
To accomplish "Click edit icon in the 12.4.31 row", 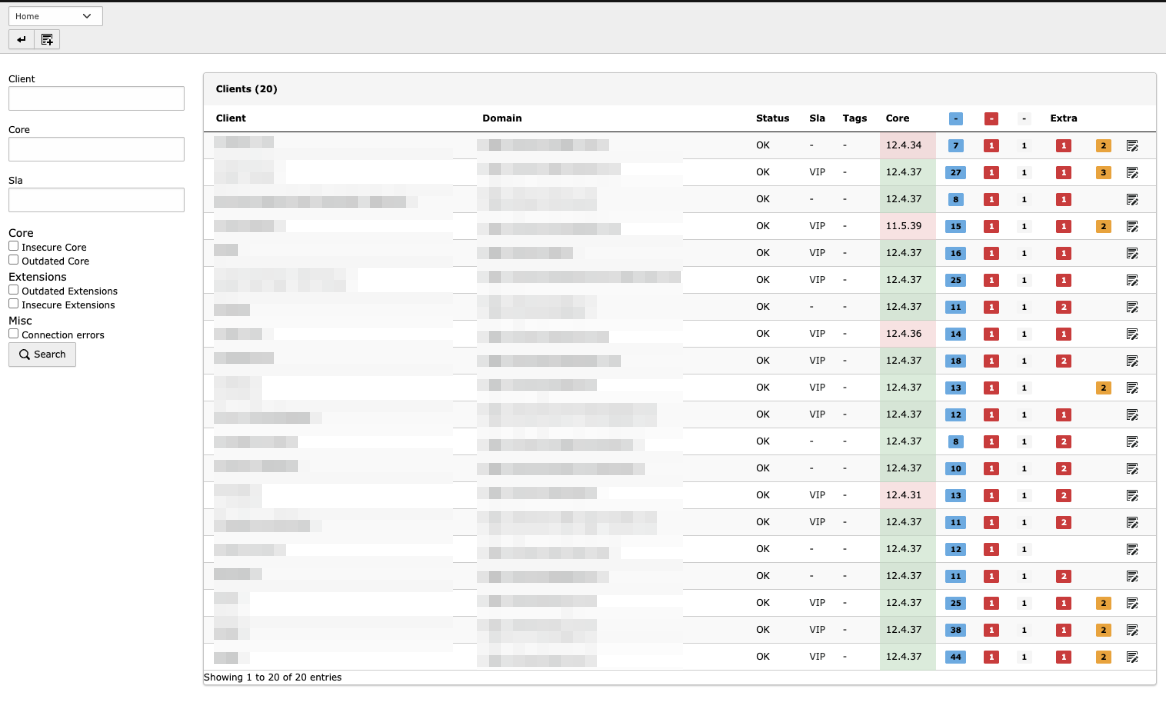I will click(x=1132, y=495).
